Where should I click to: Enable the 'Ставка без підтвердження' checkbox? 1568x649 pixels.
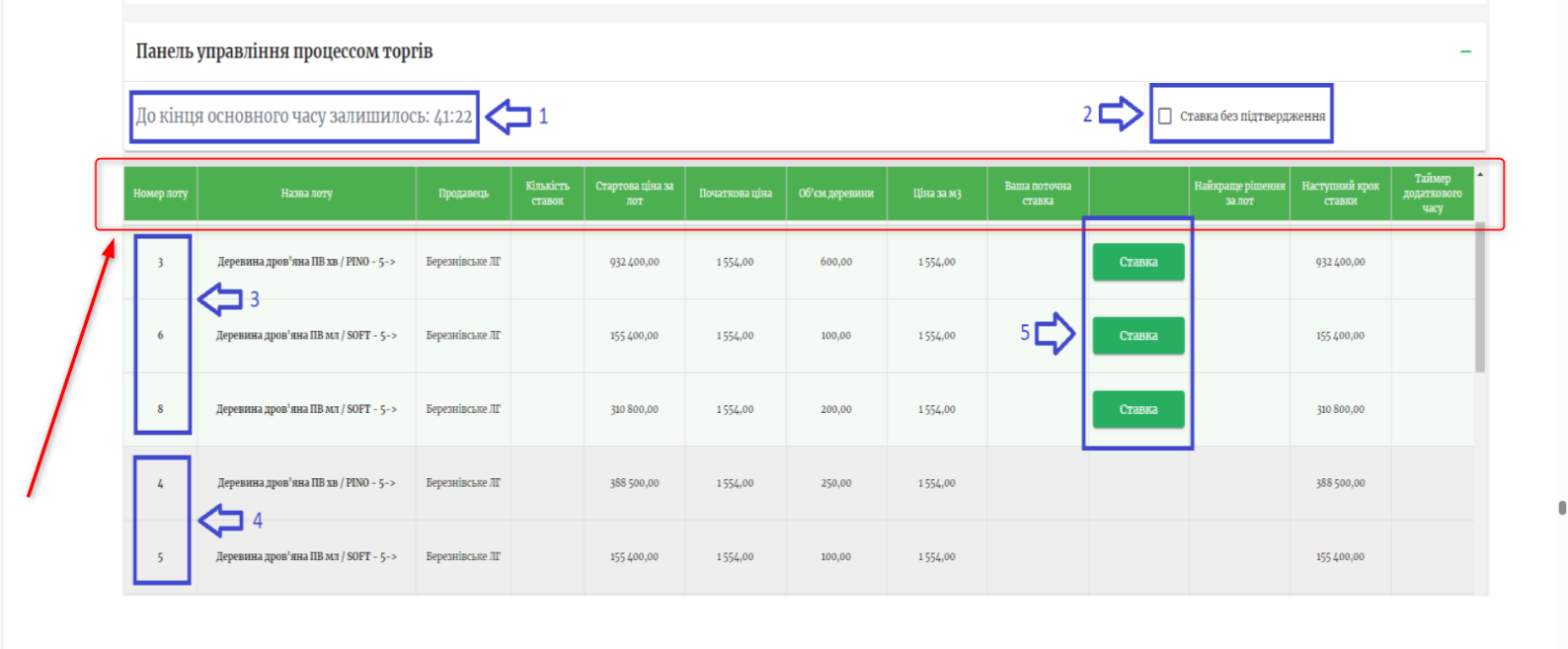coord(1165,117)
